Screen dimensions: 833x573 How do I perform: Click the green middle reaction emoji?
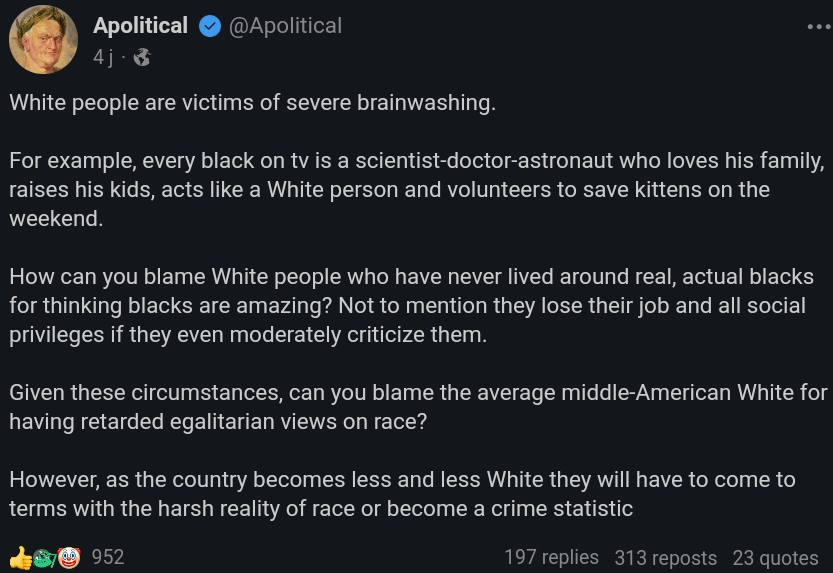coord(45,557)
